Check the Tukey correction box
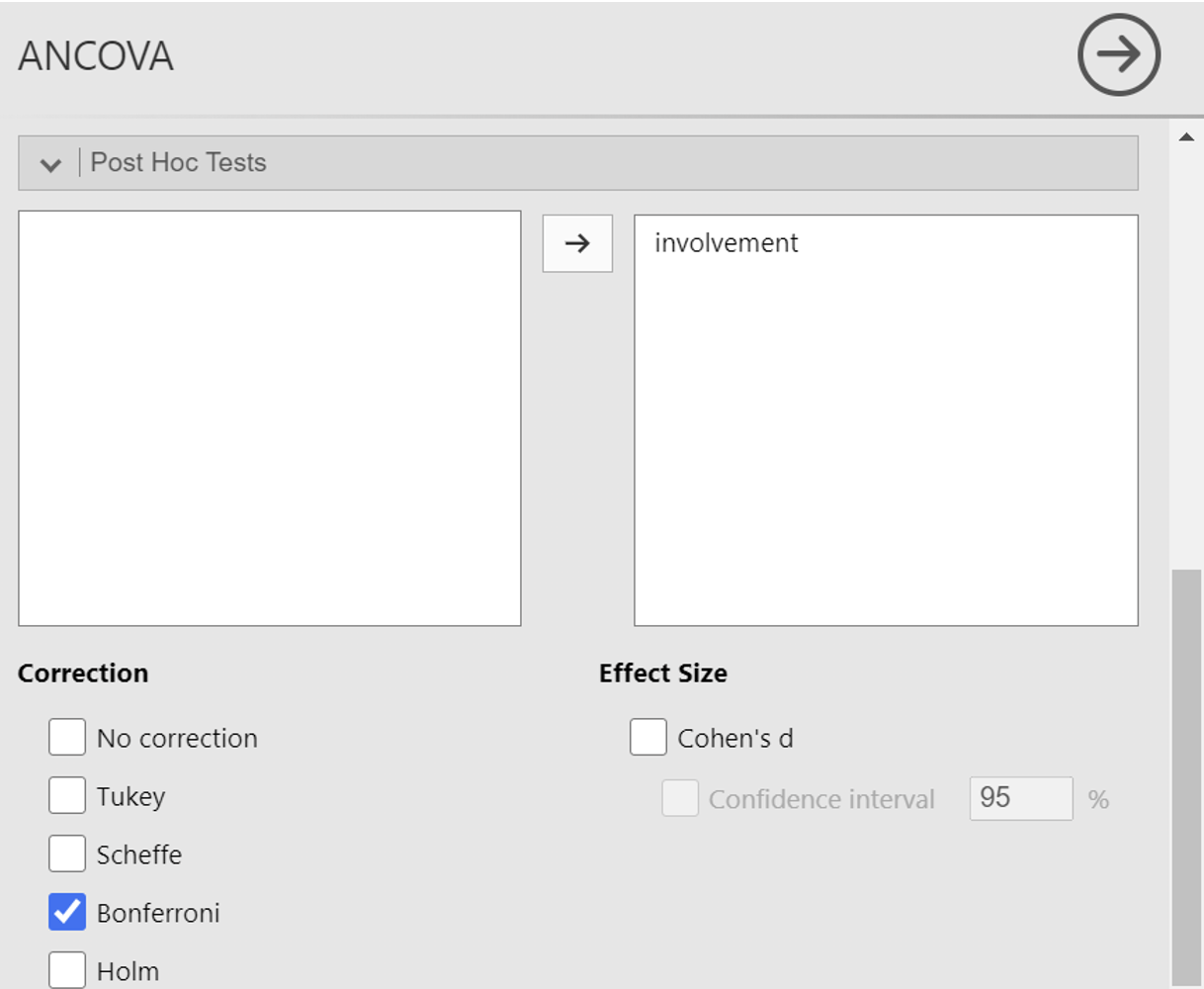This screenshot has width=1204, height=989. point(67,796)
